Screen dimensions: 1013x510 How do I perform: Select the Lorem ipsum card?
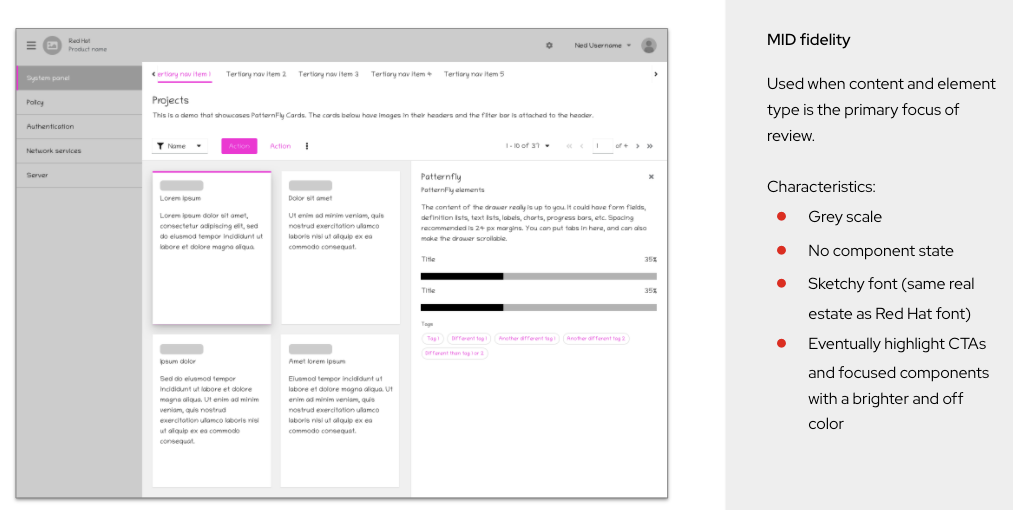tap(212, 248)
